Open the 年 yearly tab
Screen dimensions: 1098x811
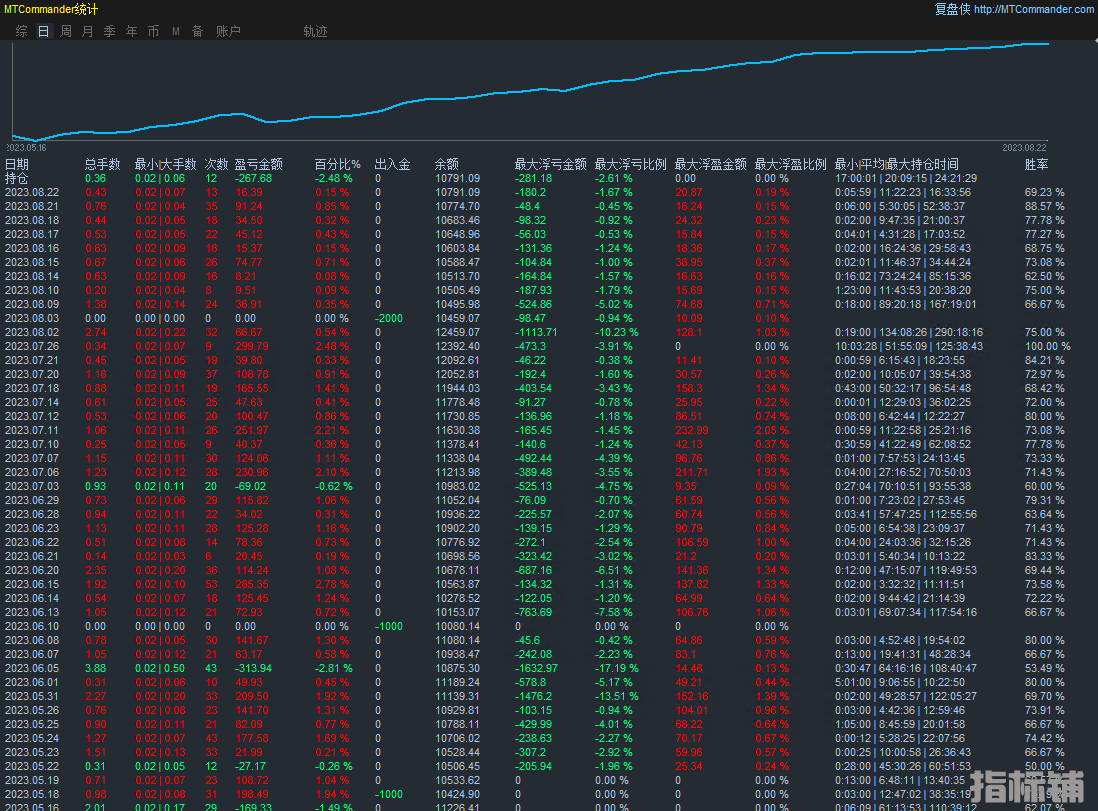[131, 31]
